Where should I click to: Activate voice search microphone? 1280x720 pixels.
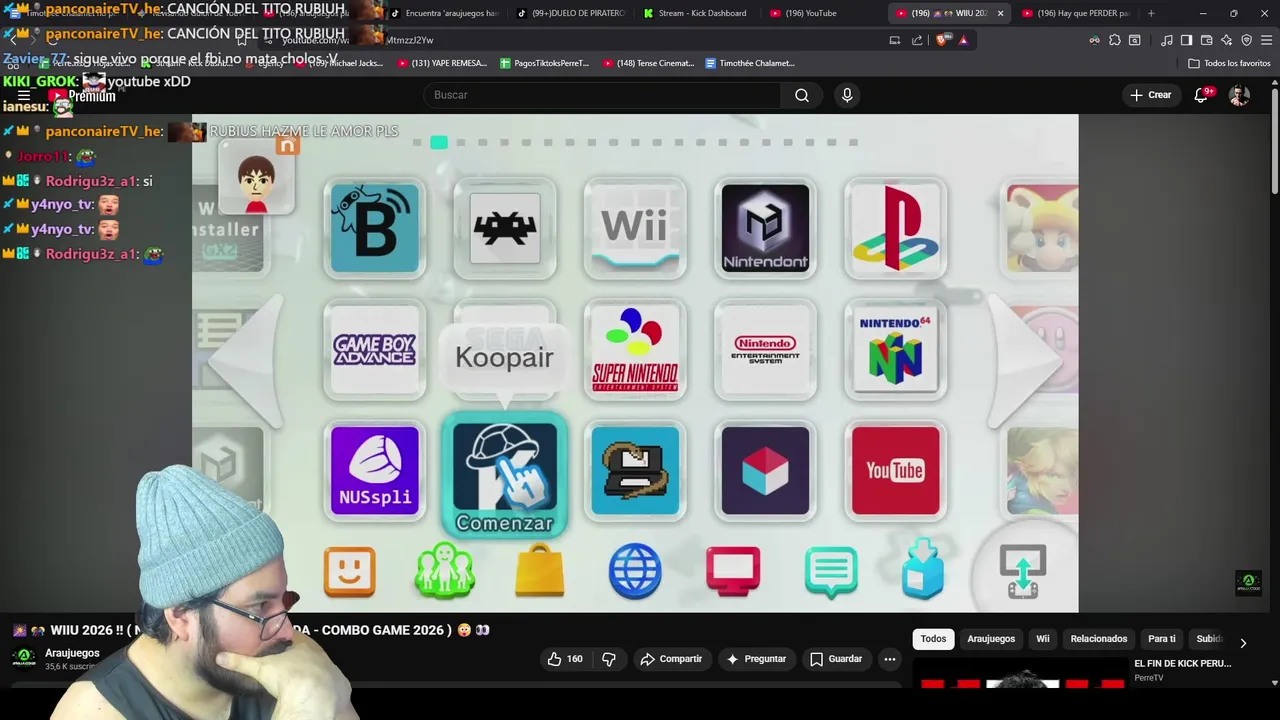pos(847,95)
